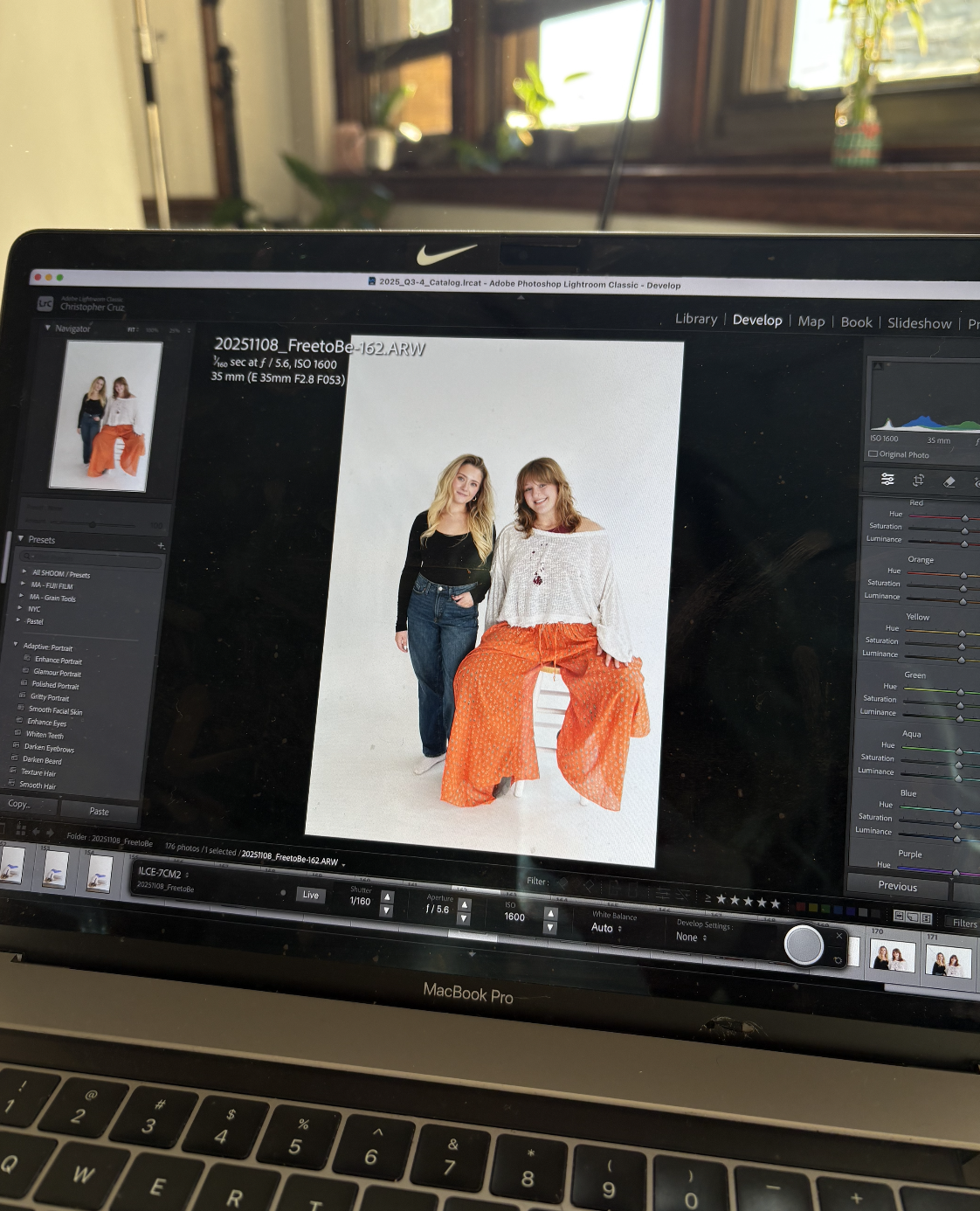Click the Lightroom Classic Lrc logo
Image resolution: width=980 pixels, height=1211 pixels.
tap(45, 303)
